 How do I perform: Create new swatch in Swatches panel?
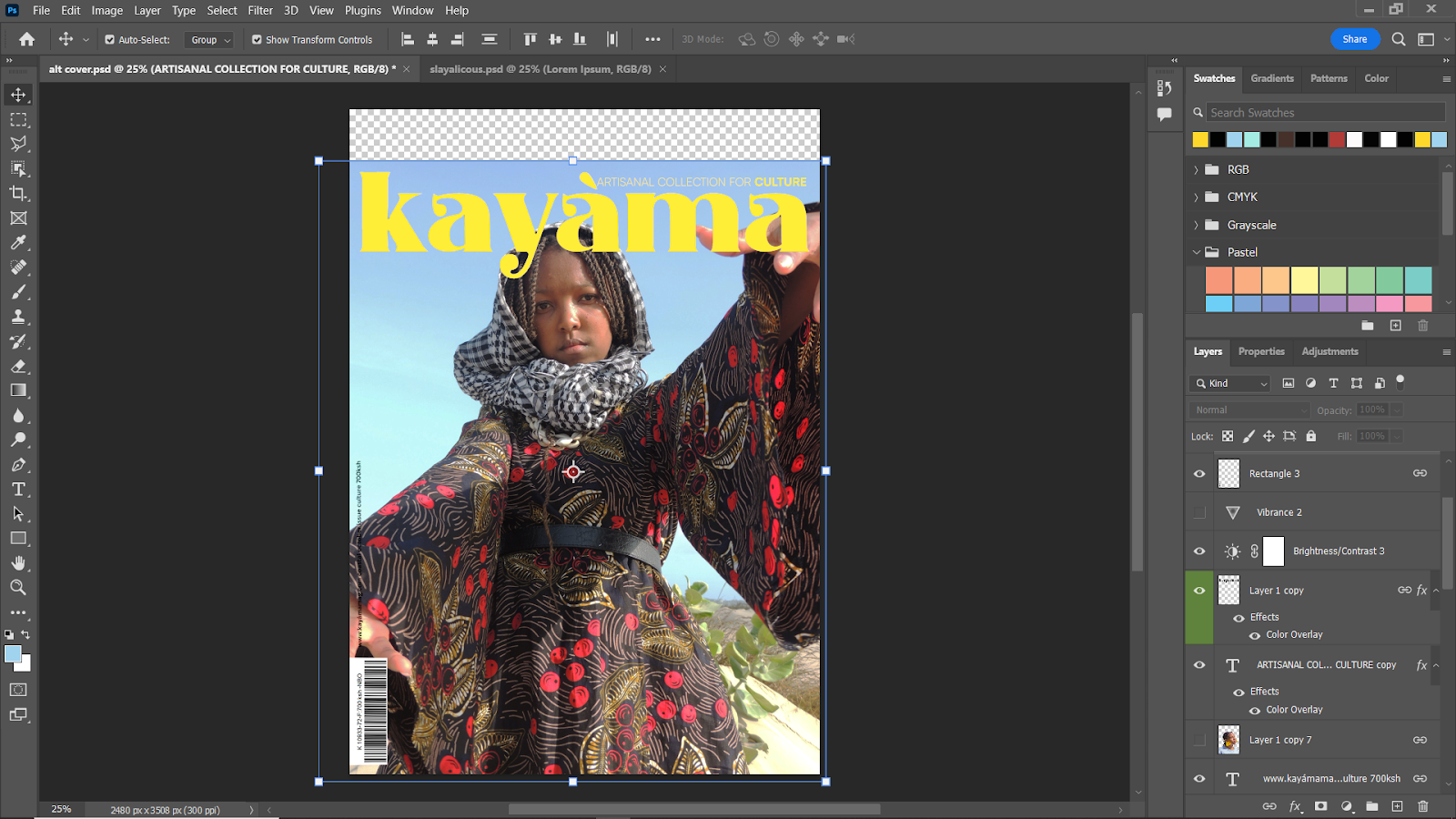[1395, 326]
